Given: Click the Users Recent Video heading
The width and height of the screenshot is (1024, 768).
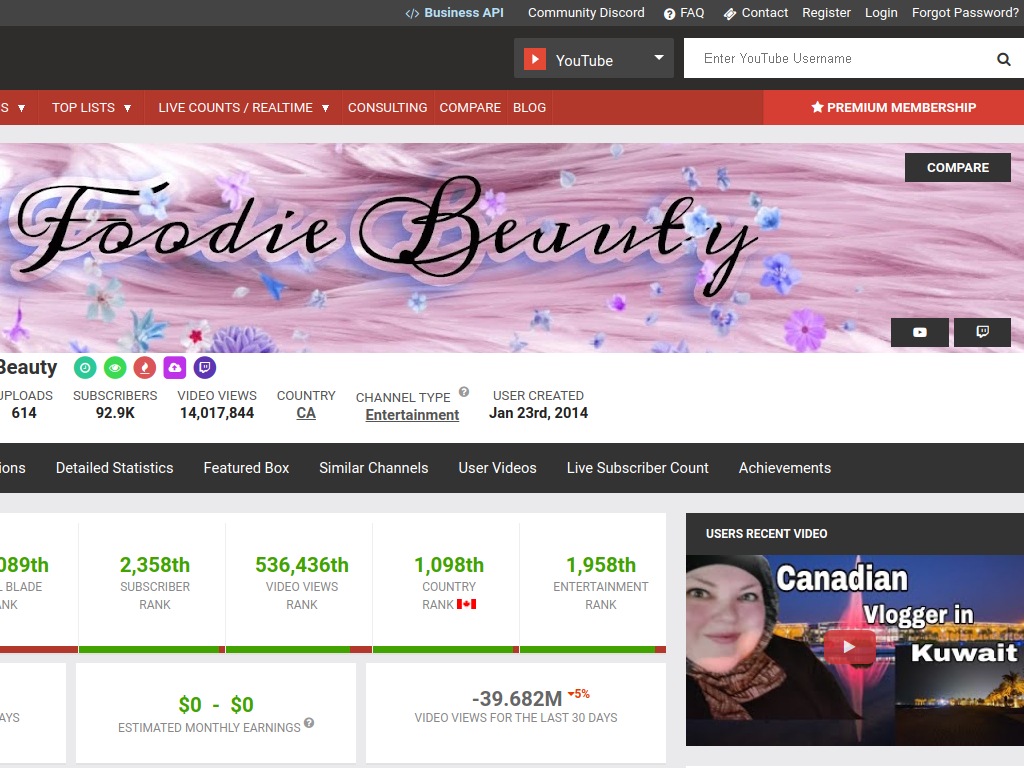Looking at the screenshot, I should (x=767, y=534).
